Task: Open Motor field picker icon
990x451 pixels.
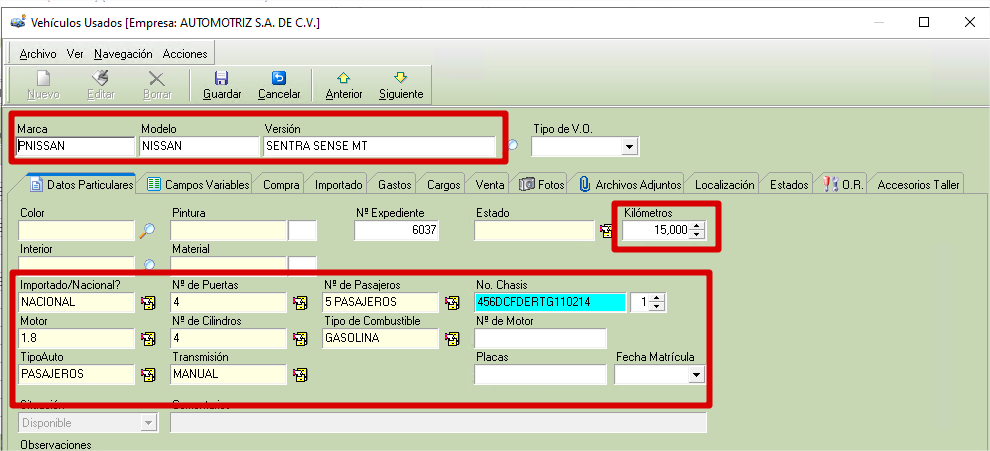Action: coord(148,339)
